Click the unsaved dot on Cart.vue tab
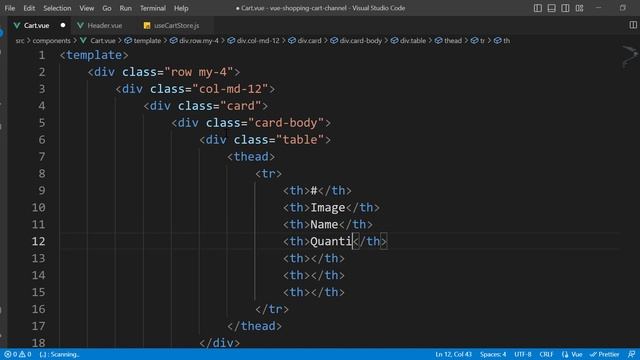This screenshot has height=360, width=640. point(63,25)
